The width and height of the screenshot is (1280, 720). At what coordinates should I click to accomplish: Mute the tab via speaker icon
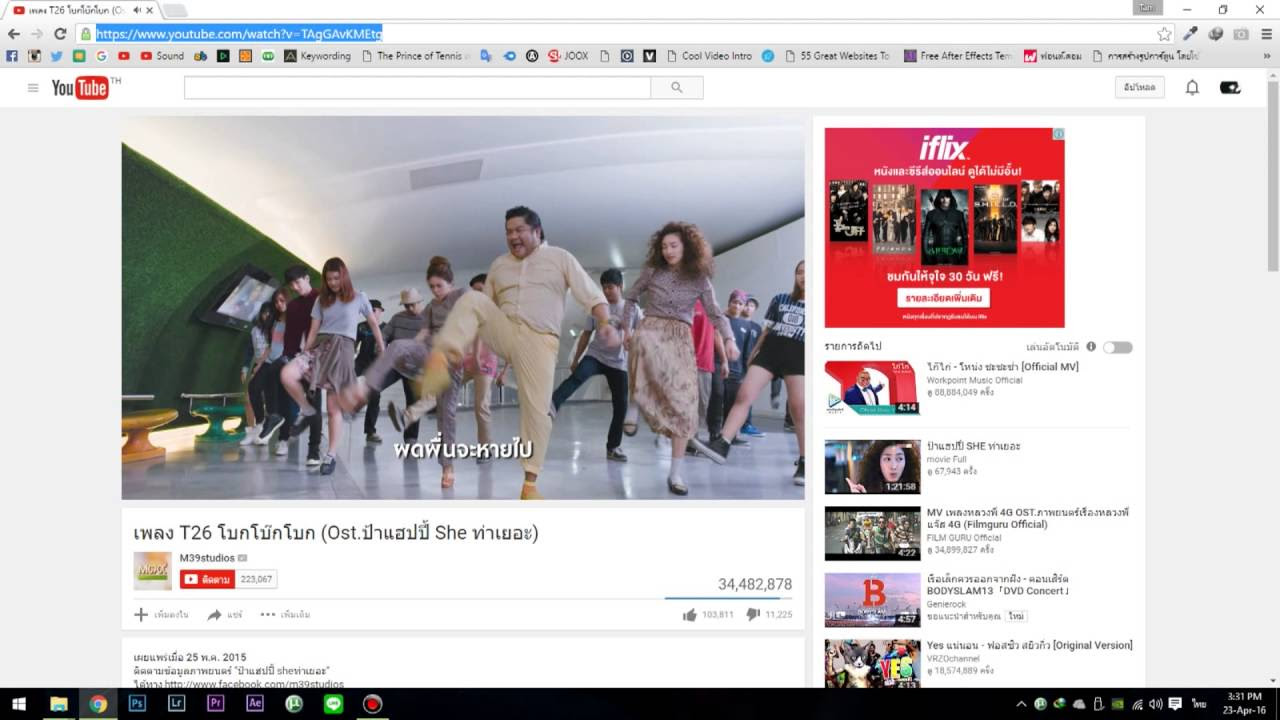click(x=136, y=10)
